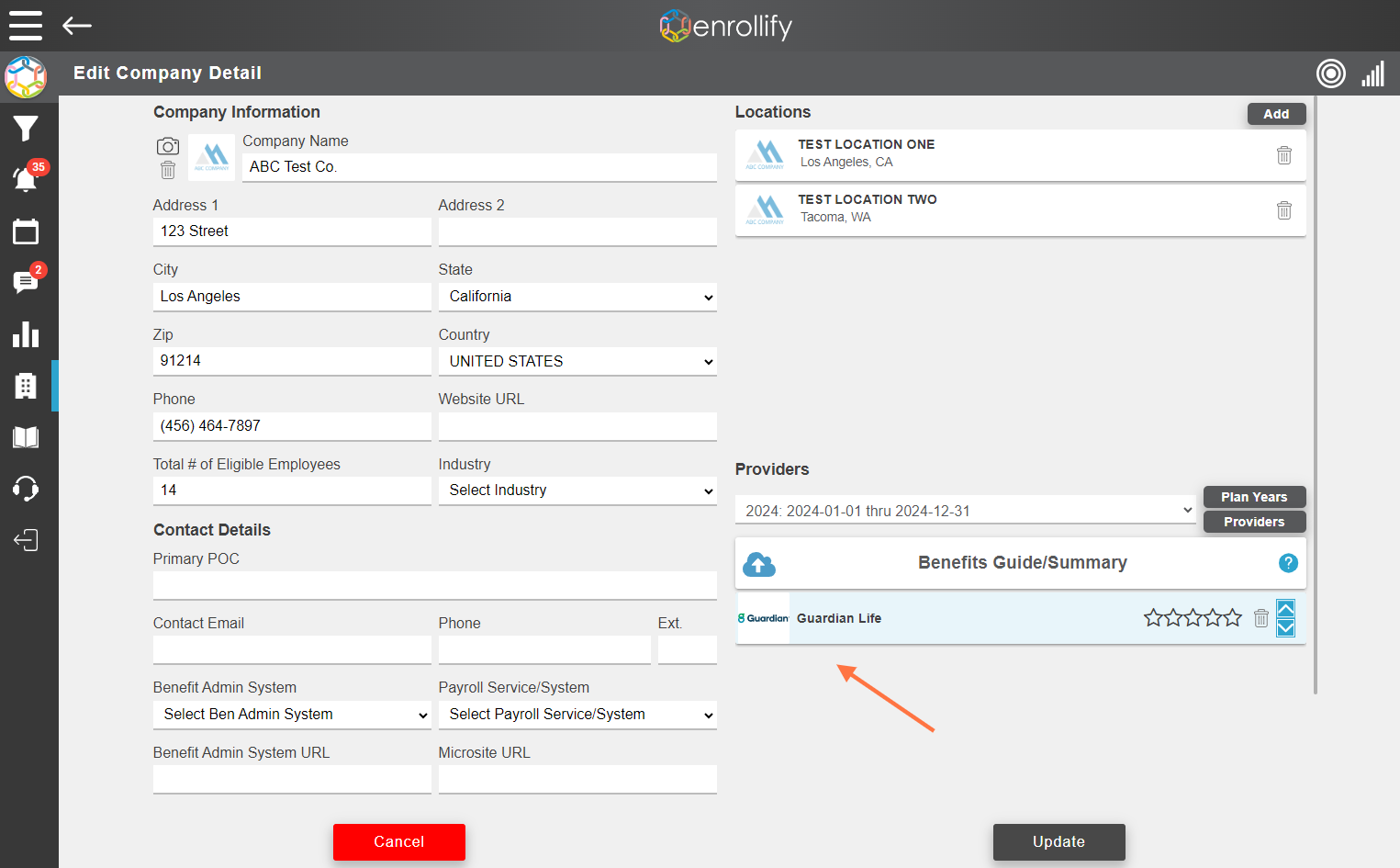
Task: Open the headset support icon
Action: (x=26, y=489)
